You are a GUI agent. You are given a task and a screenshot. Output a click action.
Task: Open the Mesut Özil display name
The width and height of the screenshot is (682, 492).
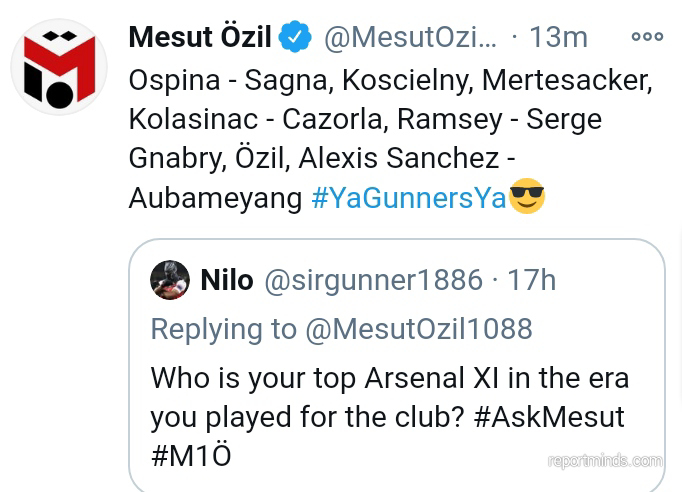pos(200,37)
